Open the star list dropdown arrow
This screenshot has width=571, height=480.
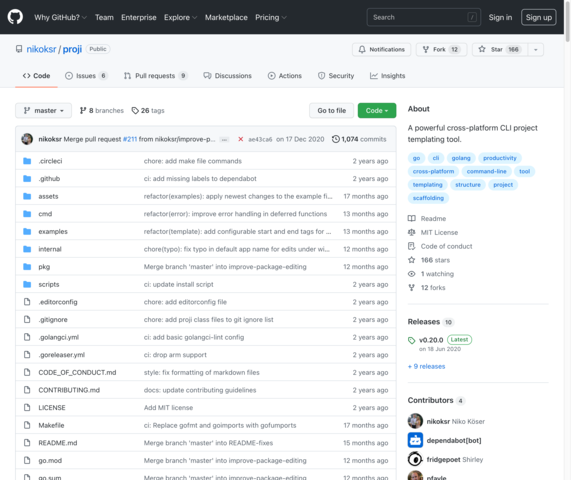[536, 49]
